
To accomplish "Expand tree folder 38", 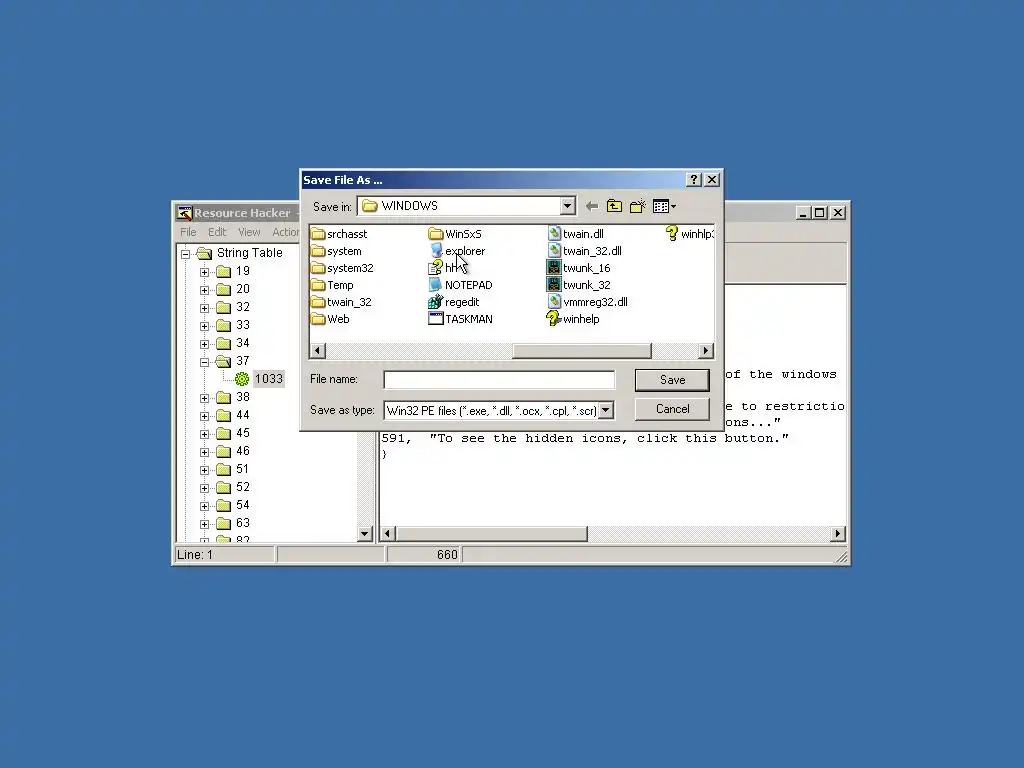I will click(x=204, y=398).
